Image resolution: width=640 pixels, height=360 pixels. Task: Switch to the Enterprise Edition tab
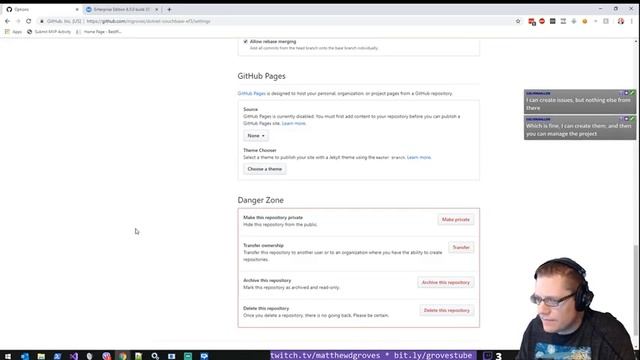[122, 9]
